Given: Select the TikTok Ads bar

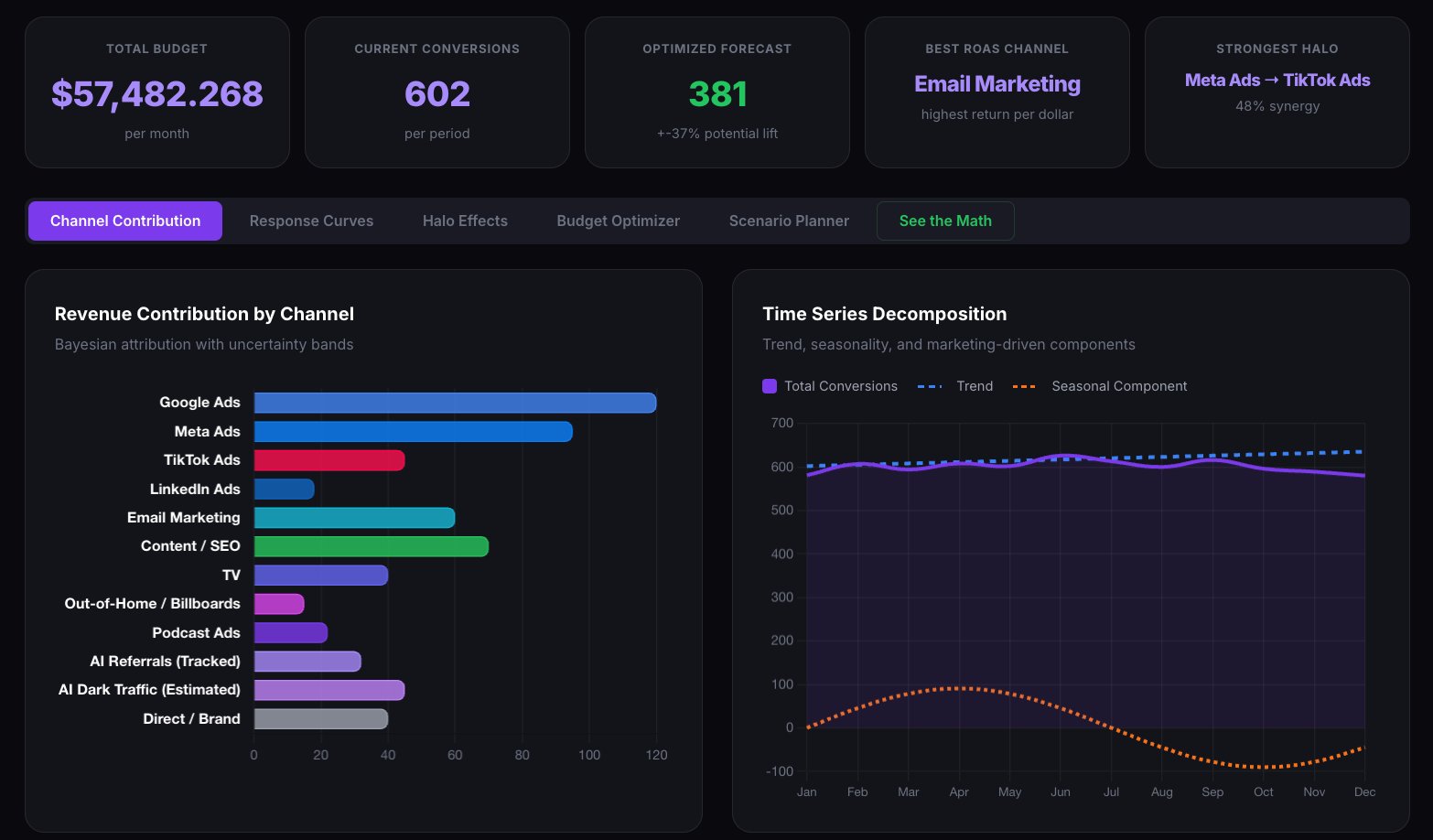Looking at the screenshot, I should tap(329, 460).
